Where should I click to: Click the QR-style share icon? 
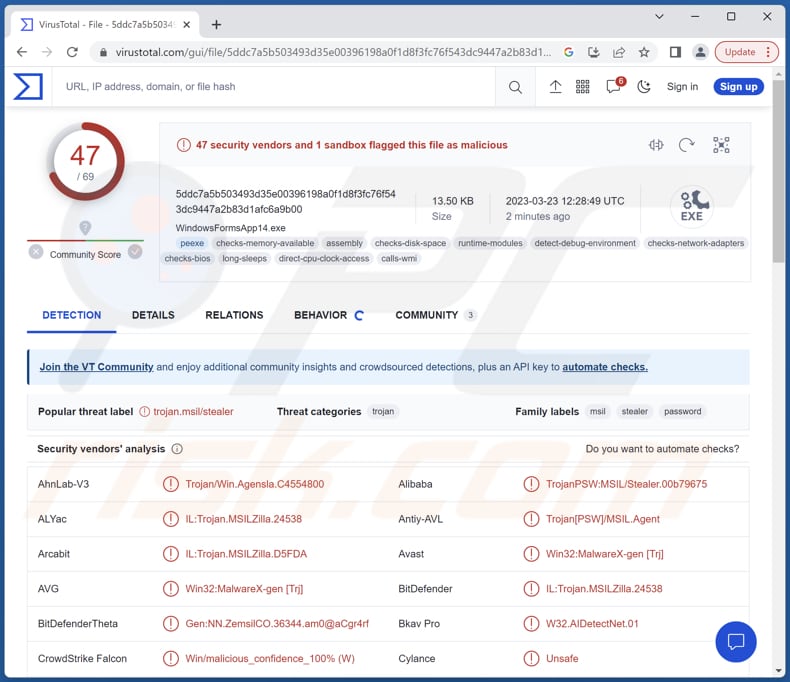[721, 145]
